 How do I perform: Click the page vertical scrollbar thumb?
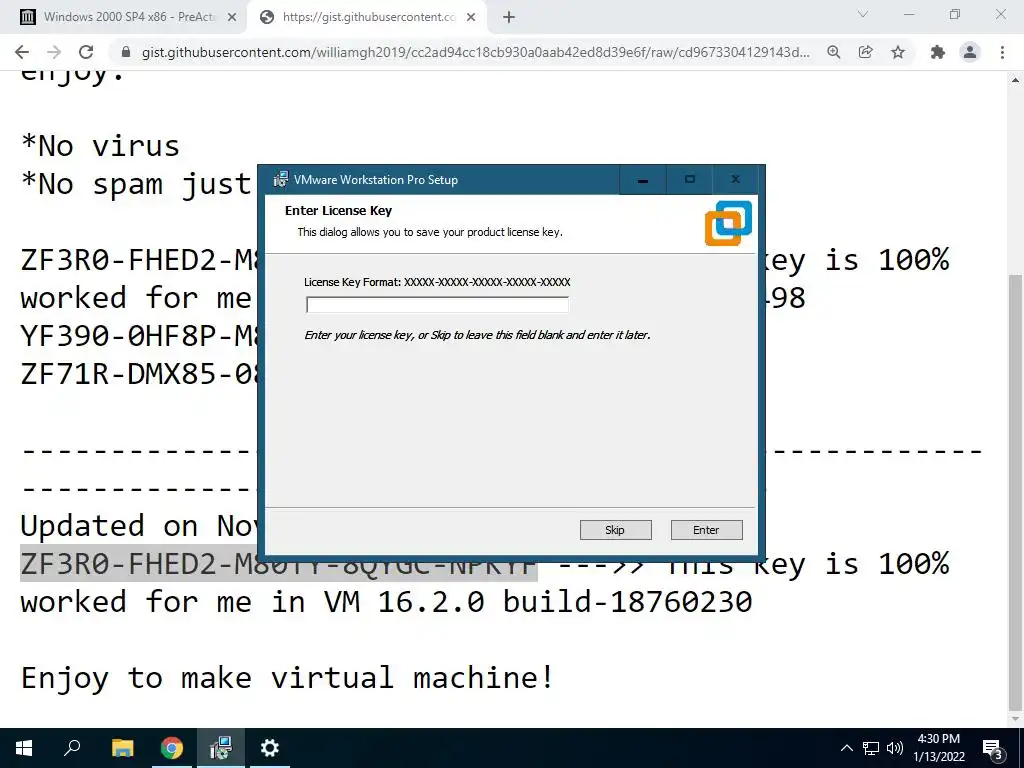click(x=1016, y=491)
